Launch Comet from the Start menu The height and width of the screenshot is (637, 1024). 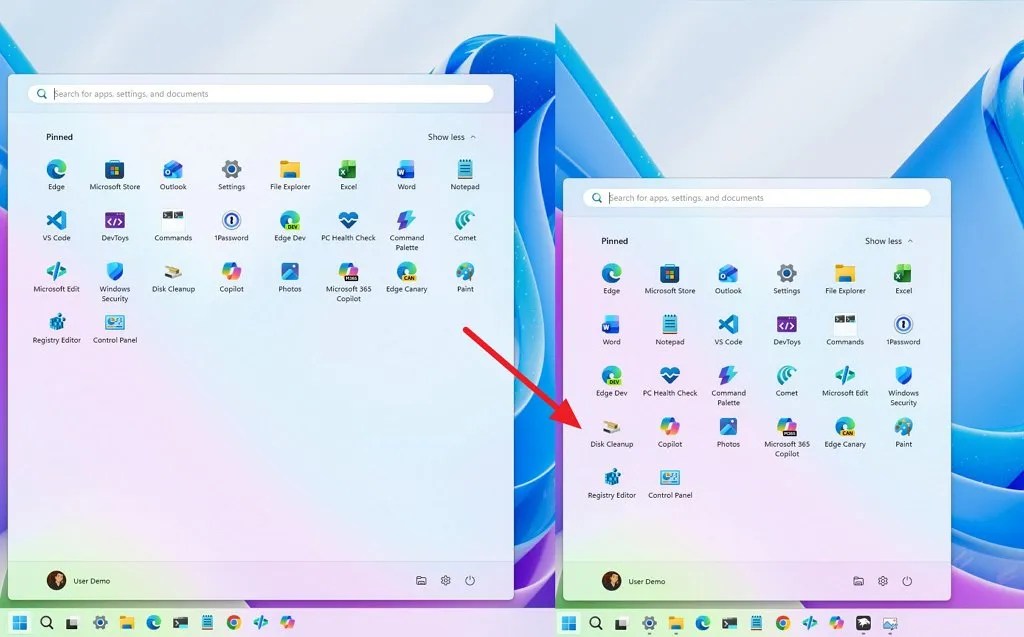[x=464, y=220]
